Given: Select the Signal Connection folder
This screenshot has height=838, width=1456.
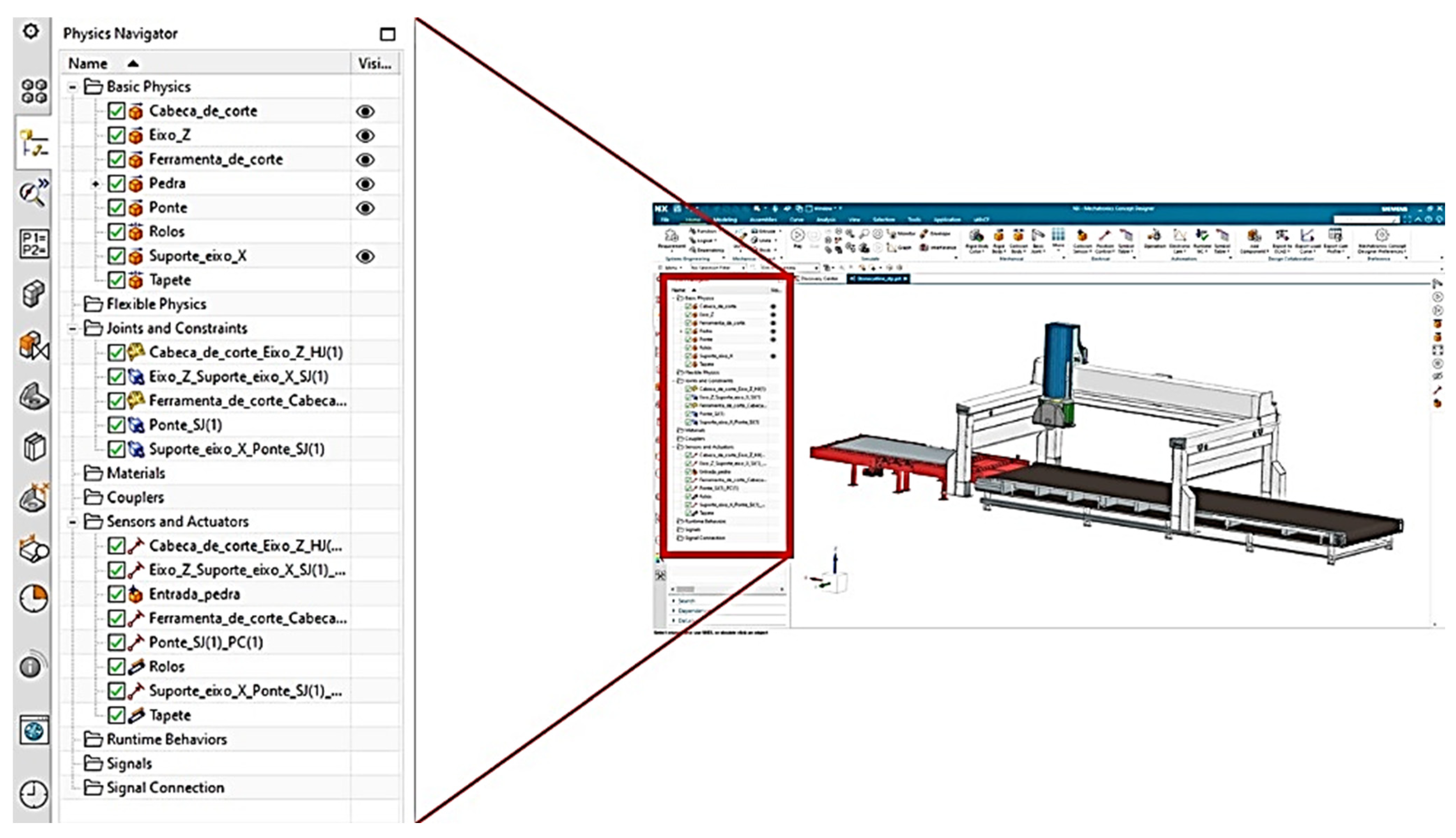Looking at the screenshot, I should pyautogui.click(x=165, y=787).
